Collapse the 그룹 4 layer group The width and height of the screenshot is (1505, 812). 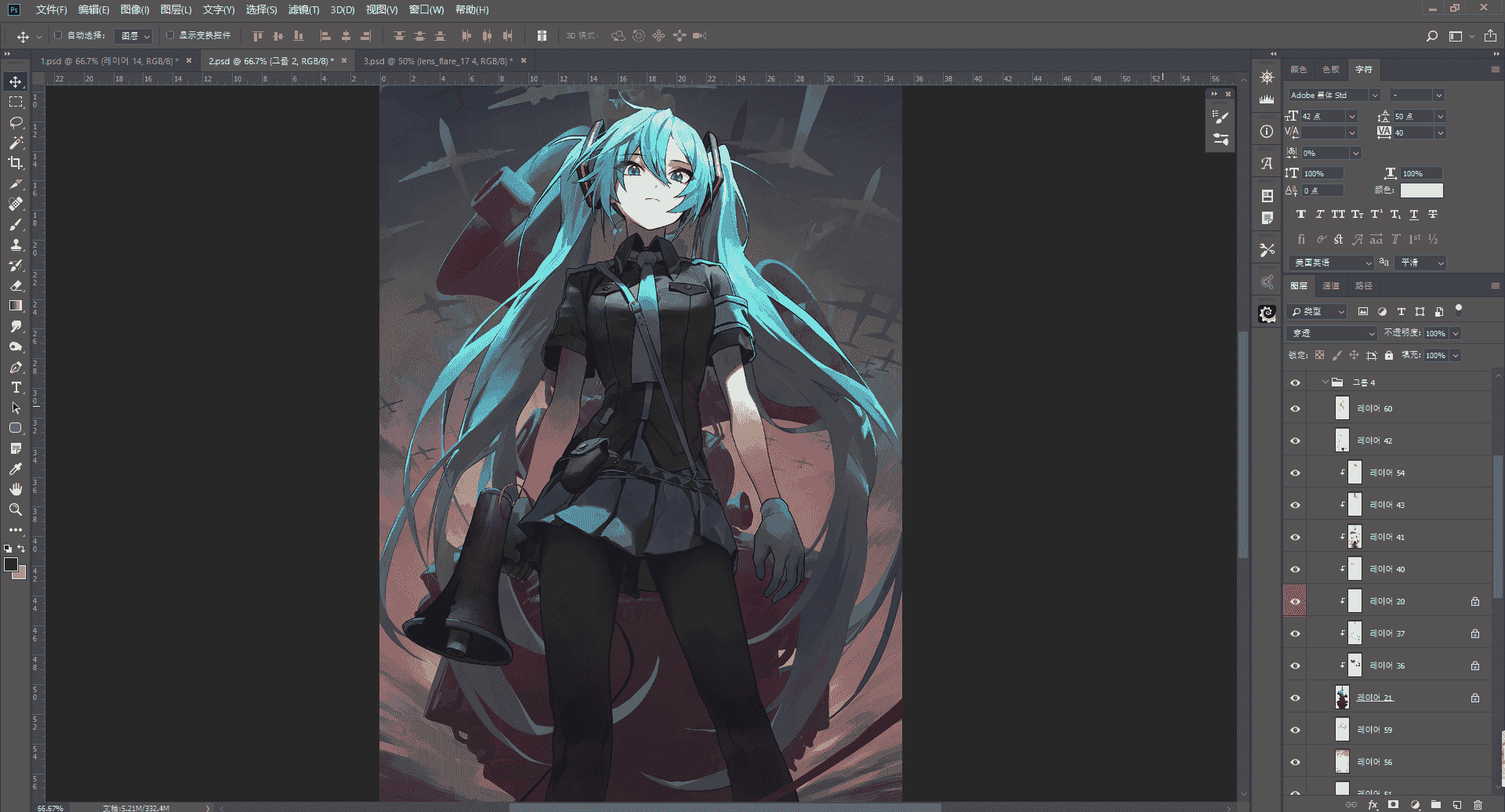(1325, 382)
